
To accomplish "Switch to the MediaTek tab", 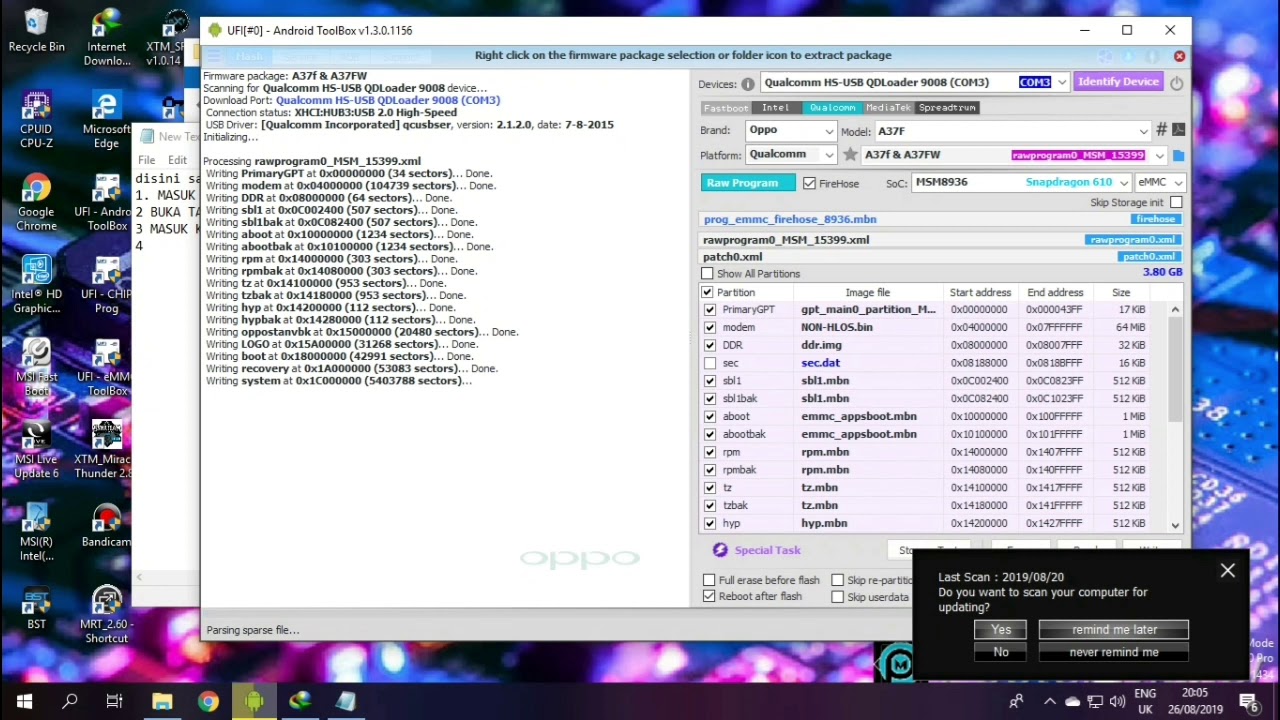I will tap(888, 108).
